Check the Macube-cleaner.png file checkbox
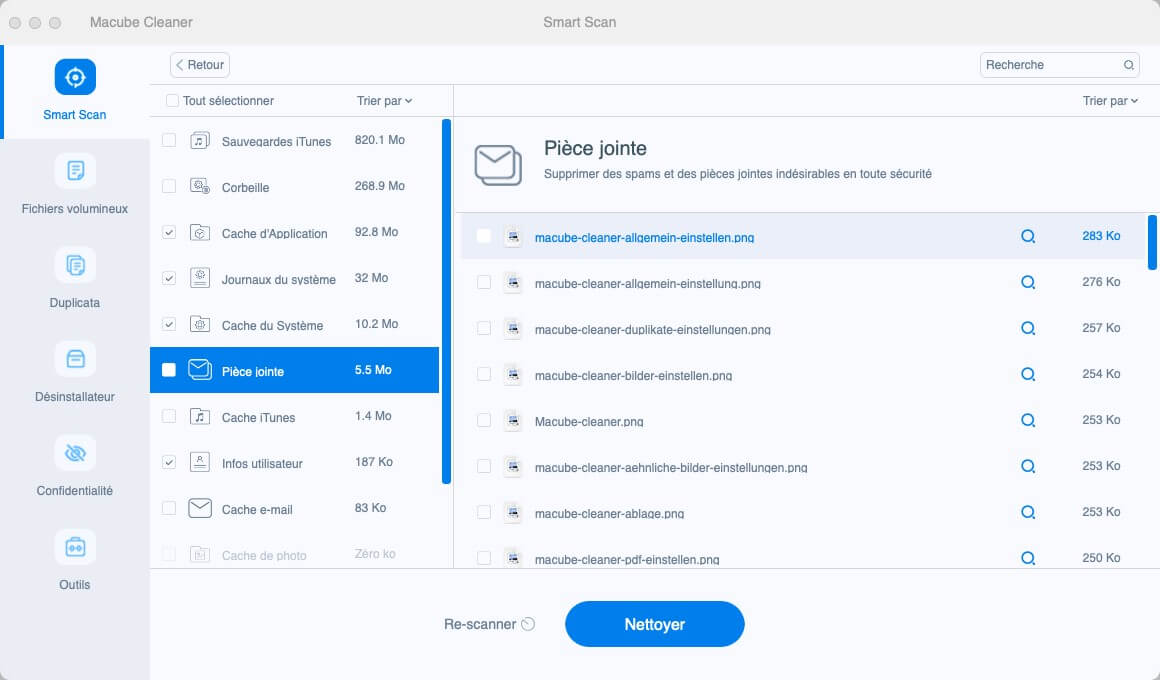Image resolution: width=1160 pixels, height=680 pixels. pos(484,420)
